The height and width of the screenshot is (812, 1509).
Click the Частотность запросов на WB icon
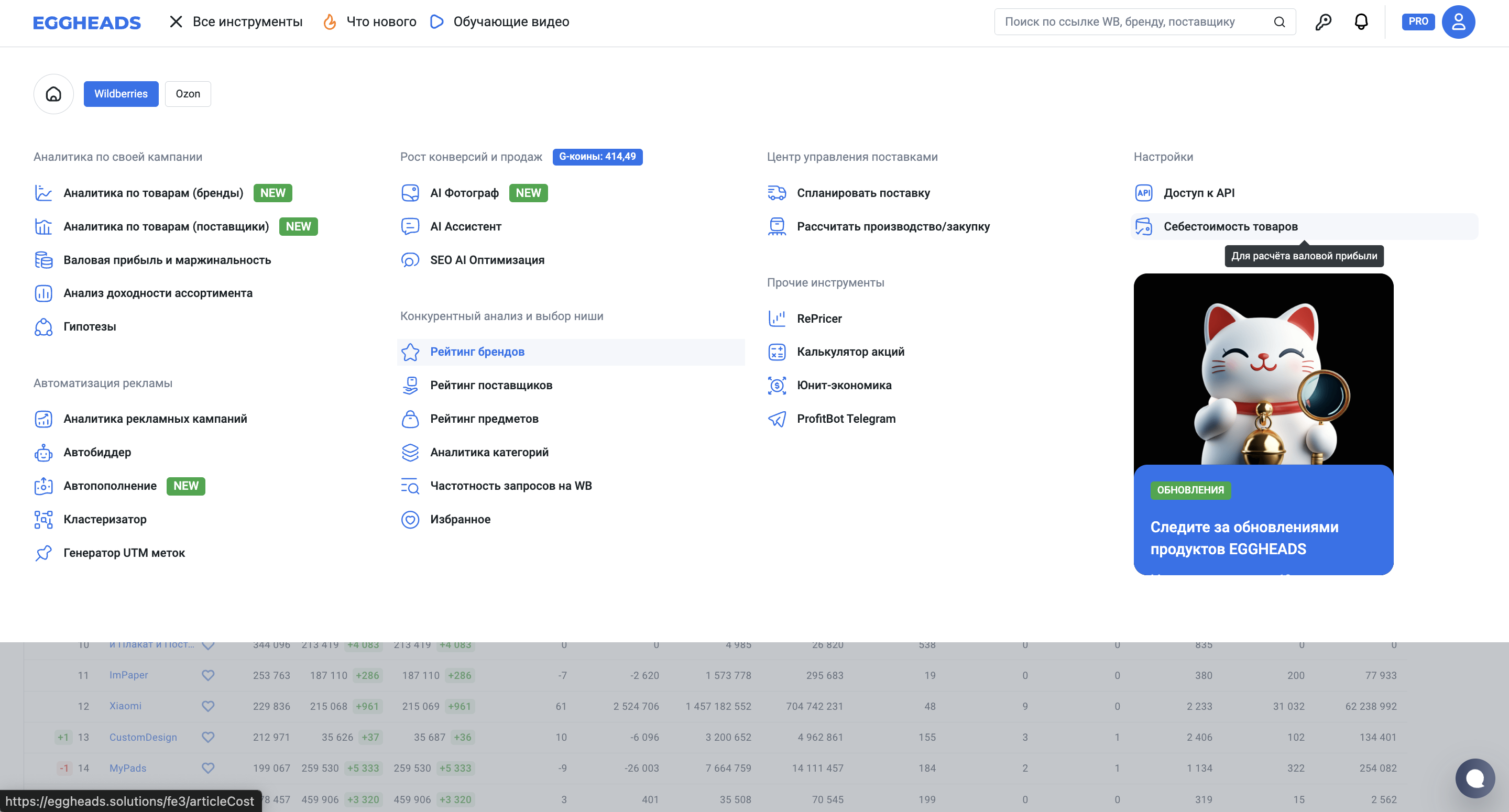coord(410,486)
